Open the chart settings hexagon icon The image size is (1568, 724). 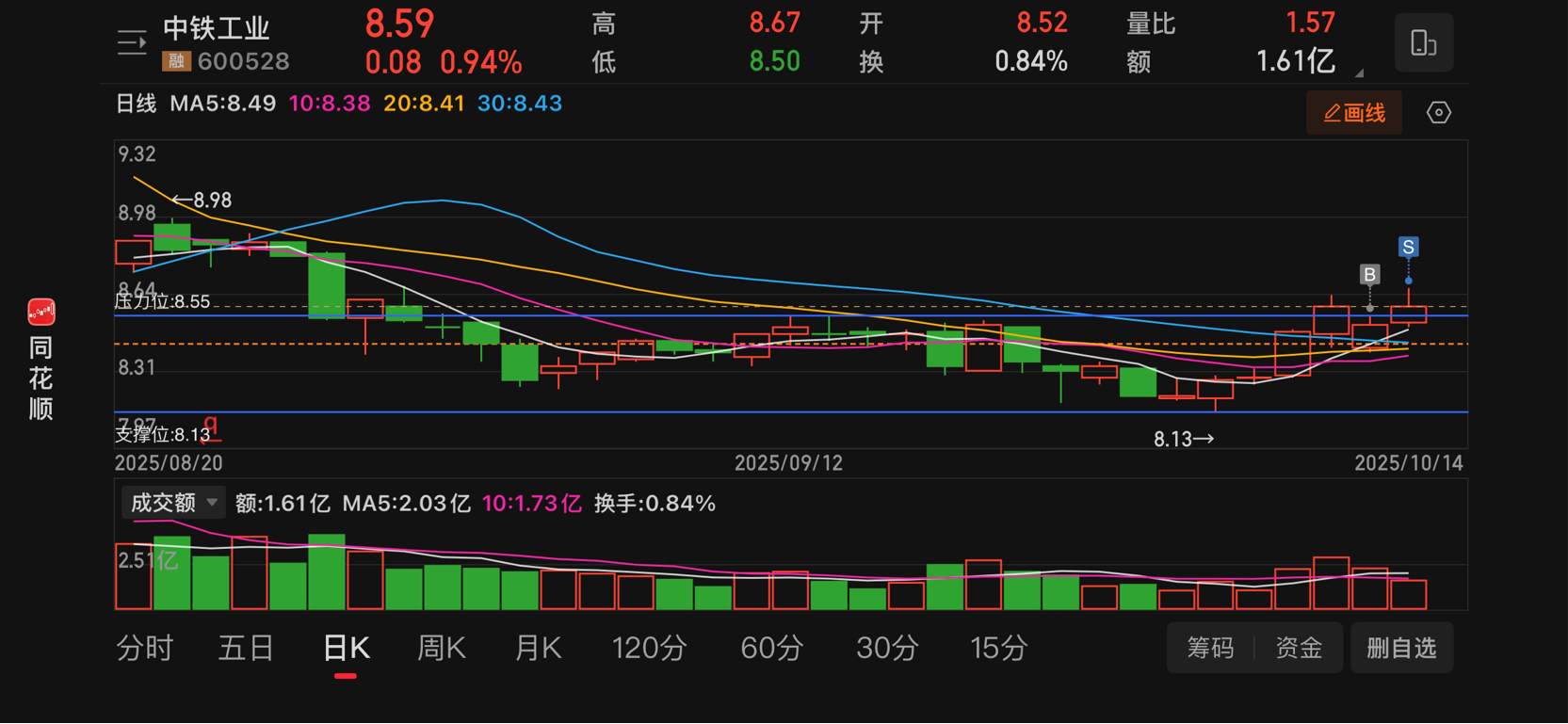(x=1438, y=113)
